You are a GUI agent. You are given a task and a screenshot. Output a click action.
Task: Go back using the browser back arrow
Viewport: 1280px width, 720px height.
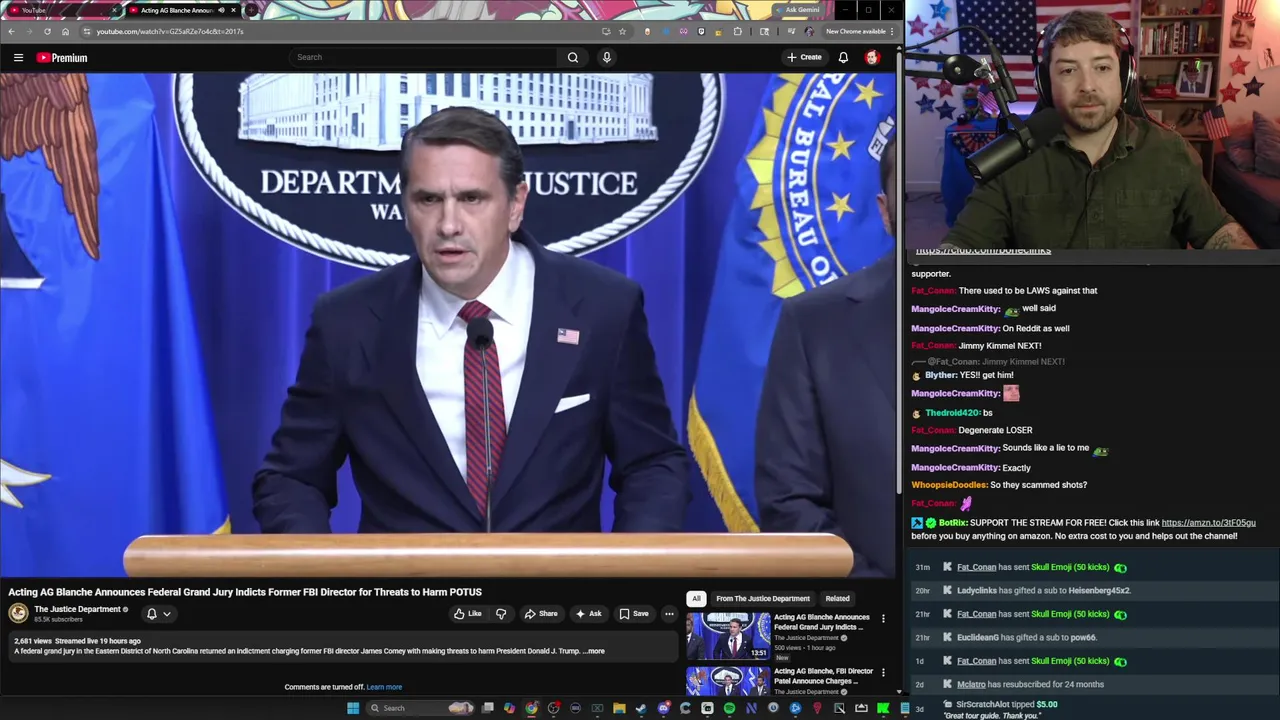click(x=11, y=31)
